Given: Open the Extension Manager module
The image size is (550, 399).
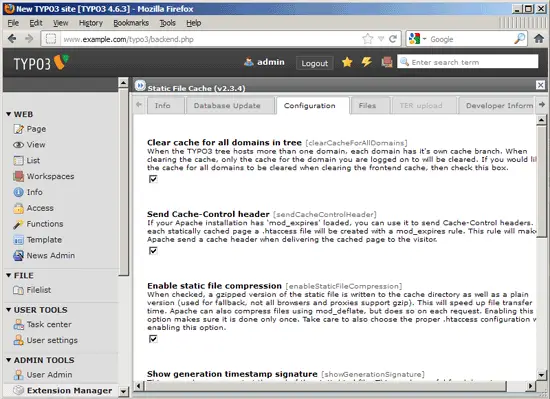Looking at the screenshot, I should click(x=62, y=391).
